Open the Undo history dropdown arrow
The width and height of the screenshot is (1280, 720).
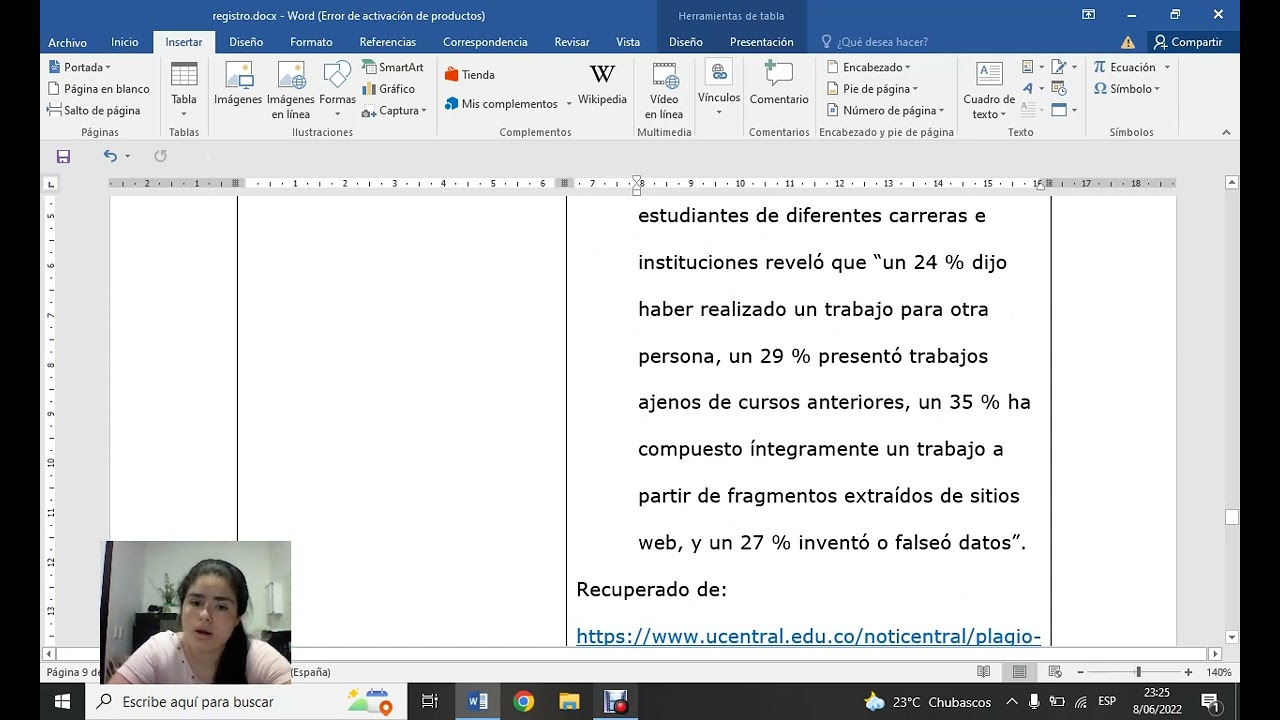127,156
